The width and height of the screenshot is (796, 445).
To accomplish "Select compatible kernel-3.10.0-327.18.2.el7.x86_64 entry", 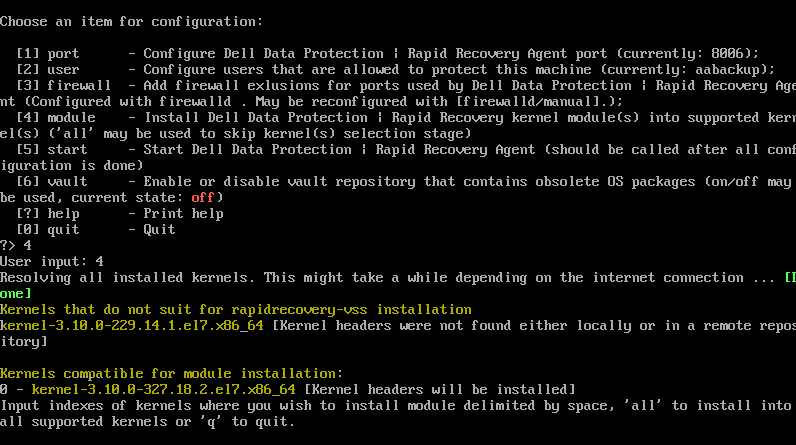I will tap(164, 389).
